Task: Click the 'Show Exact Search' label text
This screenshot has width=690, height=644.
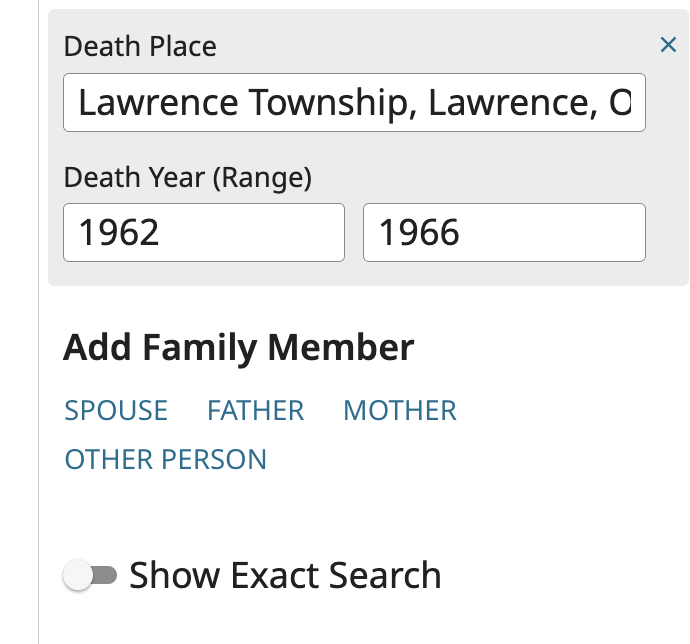Action: pos(285,575)
